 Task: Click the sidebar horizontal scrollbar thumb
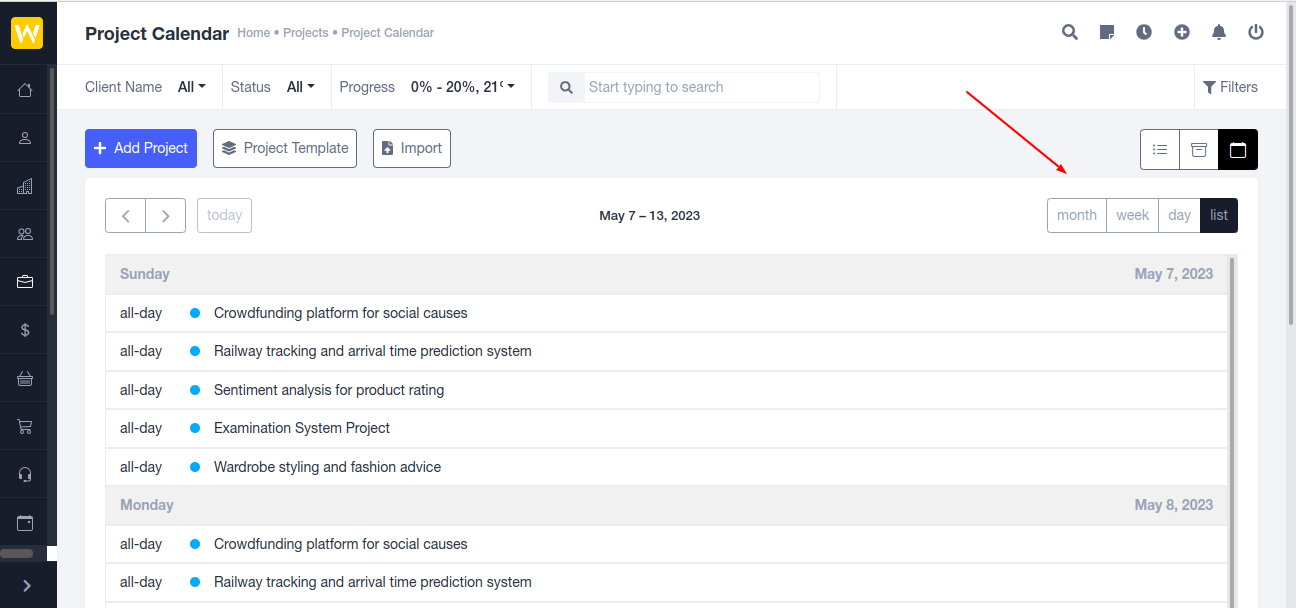click(17, 553)
